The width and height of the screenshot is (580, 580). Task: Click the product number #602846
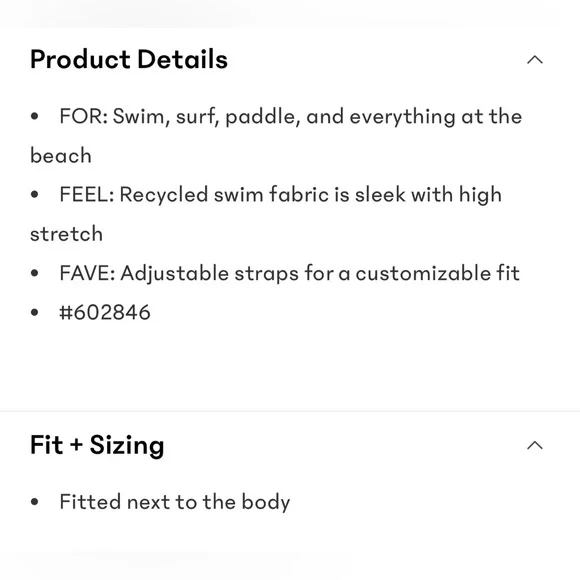pos(105,312)
